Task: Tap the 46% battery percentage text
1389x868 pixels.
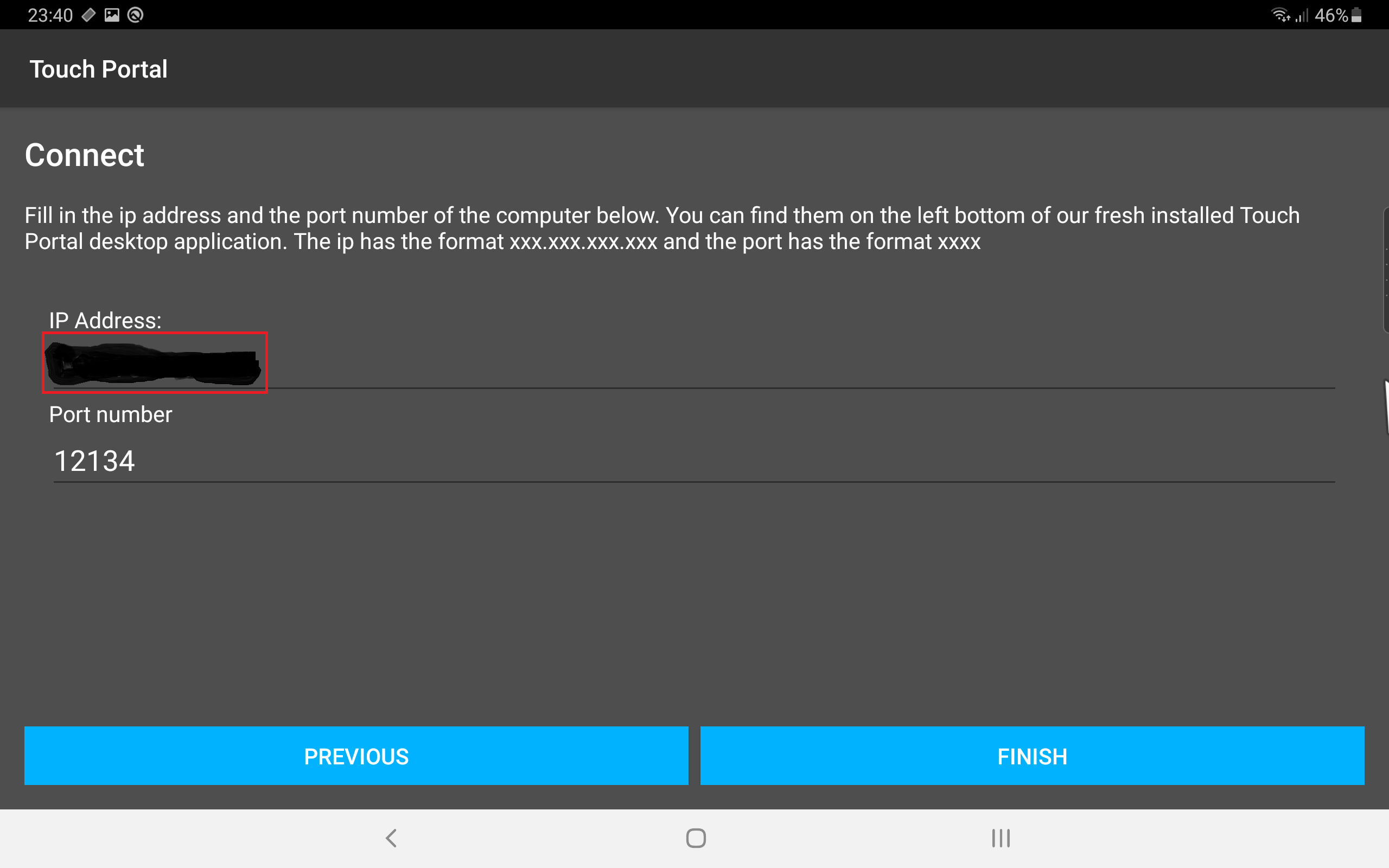Action: coord(1331,15)
